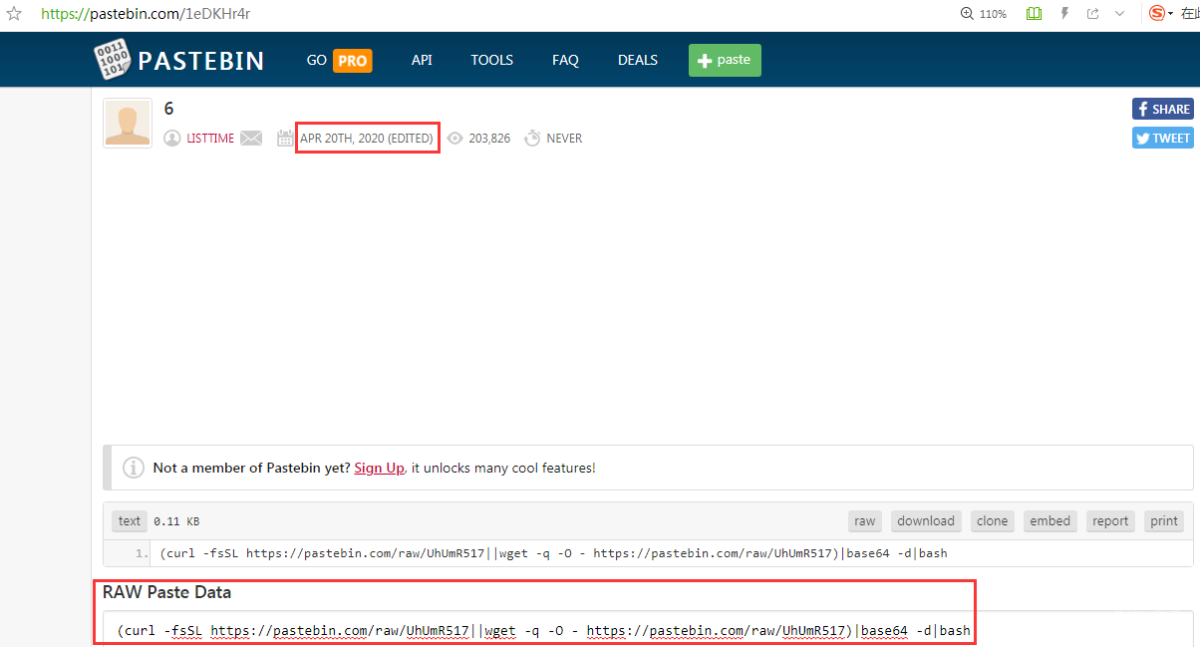The image size is (1200, 647).
Task: Click the text syntax label button
Action: [130, 521]
